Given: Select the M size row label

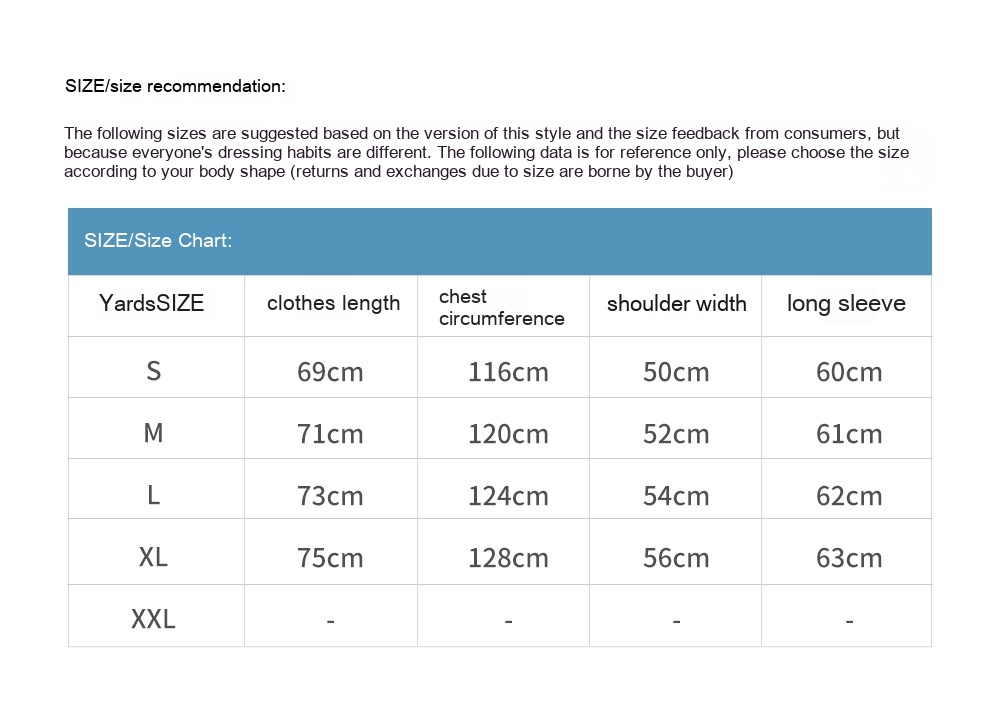Looking at the screenshot, I should click(153, 433).
